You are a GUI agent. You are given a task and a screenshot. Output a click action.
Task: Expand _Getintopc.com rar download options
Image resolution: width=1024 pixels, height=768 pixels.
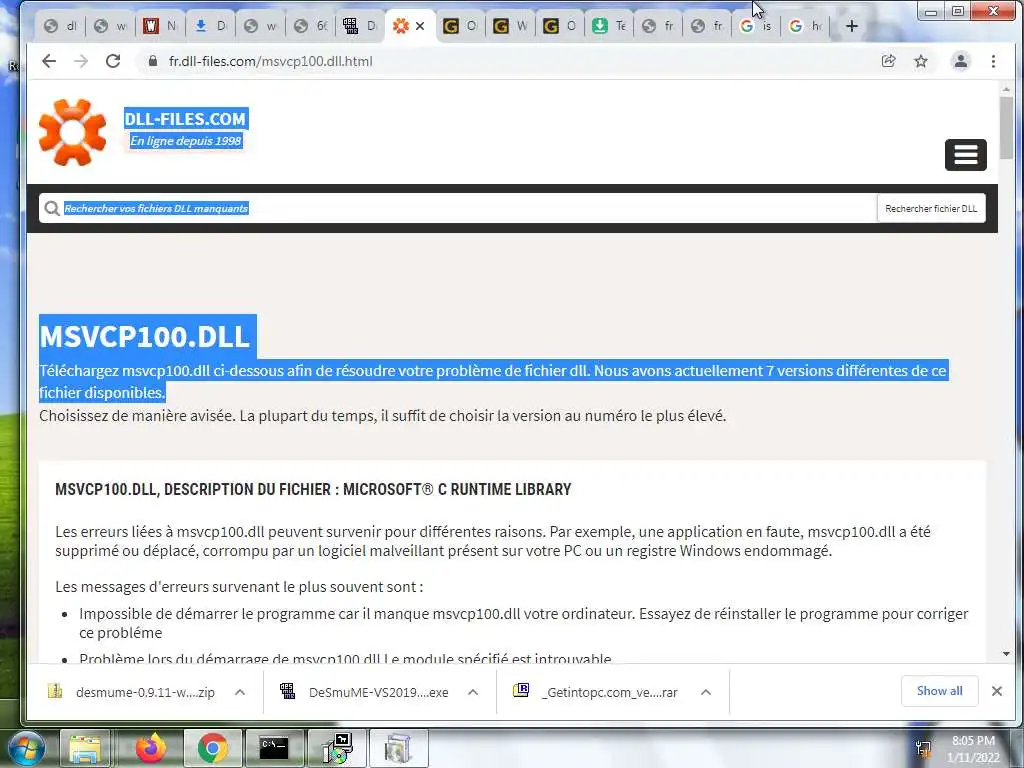pos(705,692)
